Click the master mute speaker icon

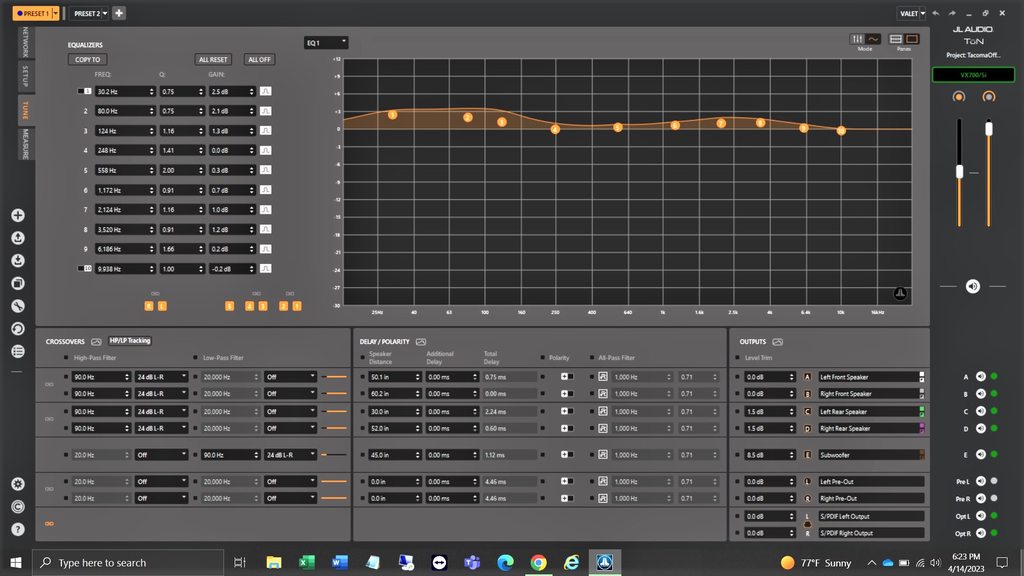point(973,286)
